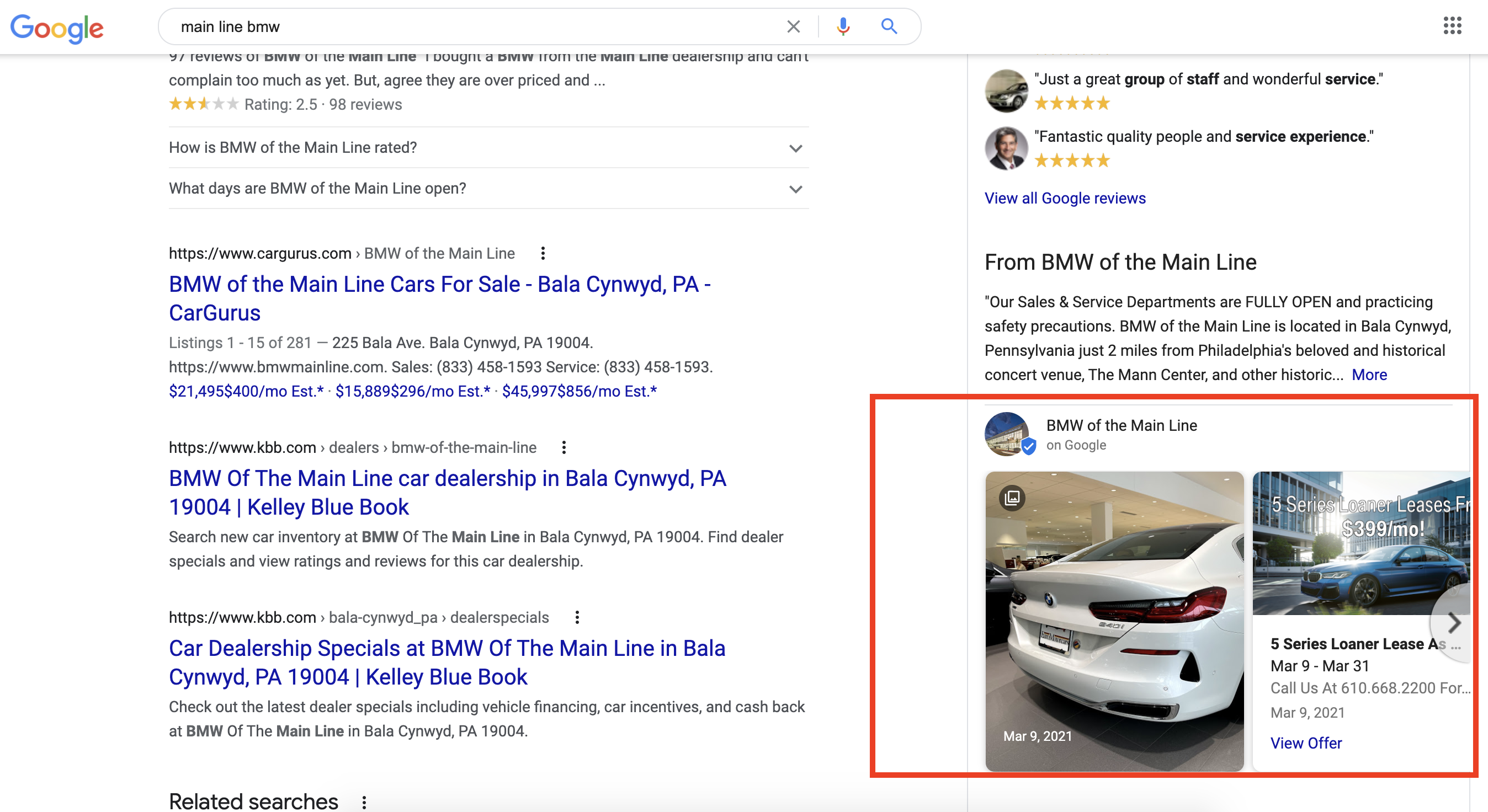The image size is (1488, 812).
Task: Open the three-dot menu on the Car Dealership Specials result
Action: [576, 617]
